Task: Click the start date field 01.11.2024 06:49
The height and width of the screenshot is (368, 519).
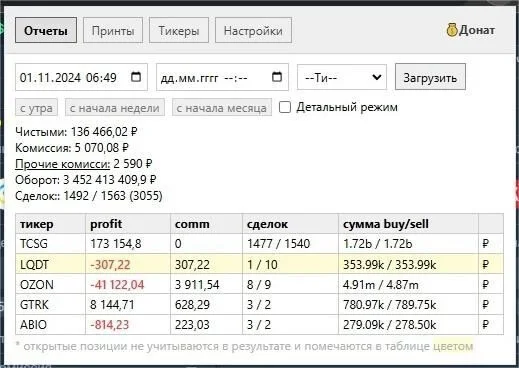Action: [81, 77]
